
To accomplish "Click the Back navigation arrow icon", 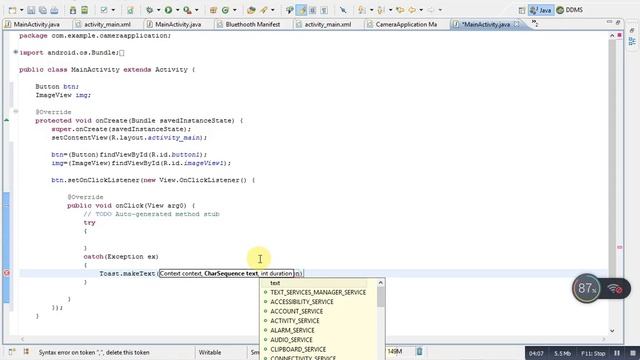I will click(x=412, y=10).
